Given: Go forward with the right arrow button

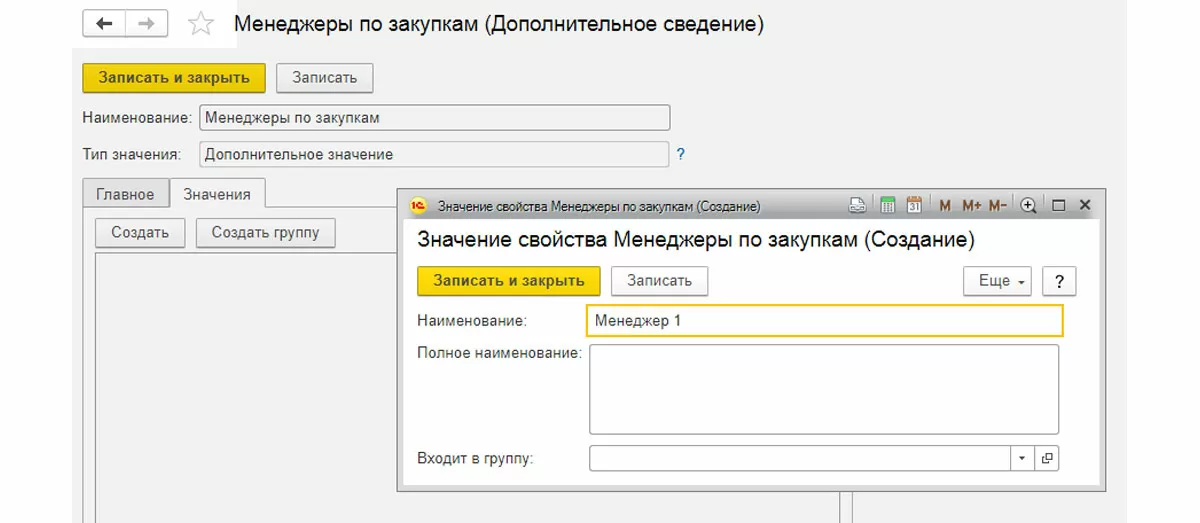Looking at the screenshot, I should click(146, 24).
